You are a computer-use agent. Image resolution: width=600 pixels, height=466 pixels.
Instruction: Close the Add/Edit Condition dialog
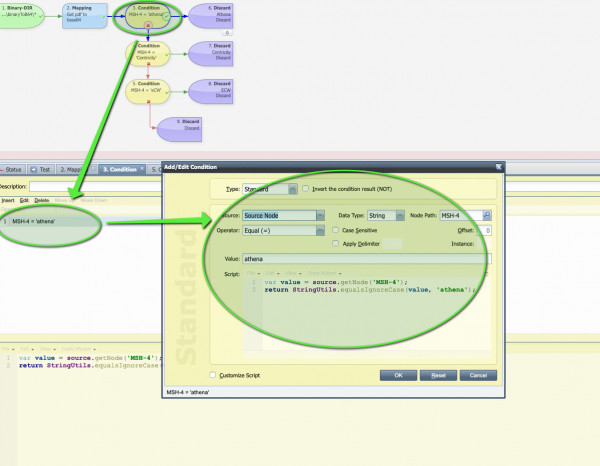click(499, 167)
